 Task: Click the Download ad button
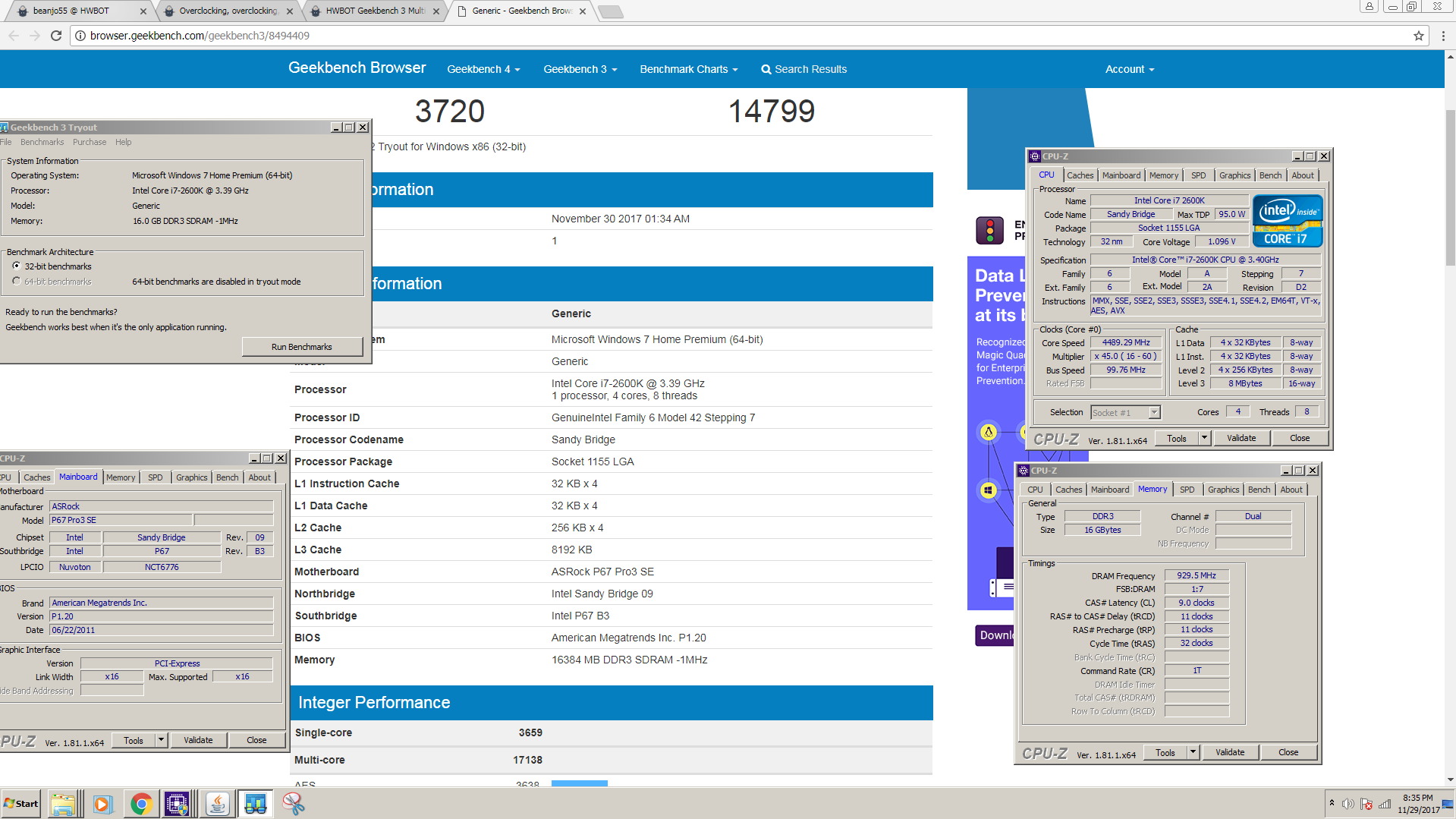click(995, 635)
